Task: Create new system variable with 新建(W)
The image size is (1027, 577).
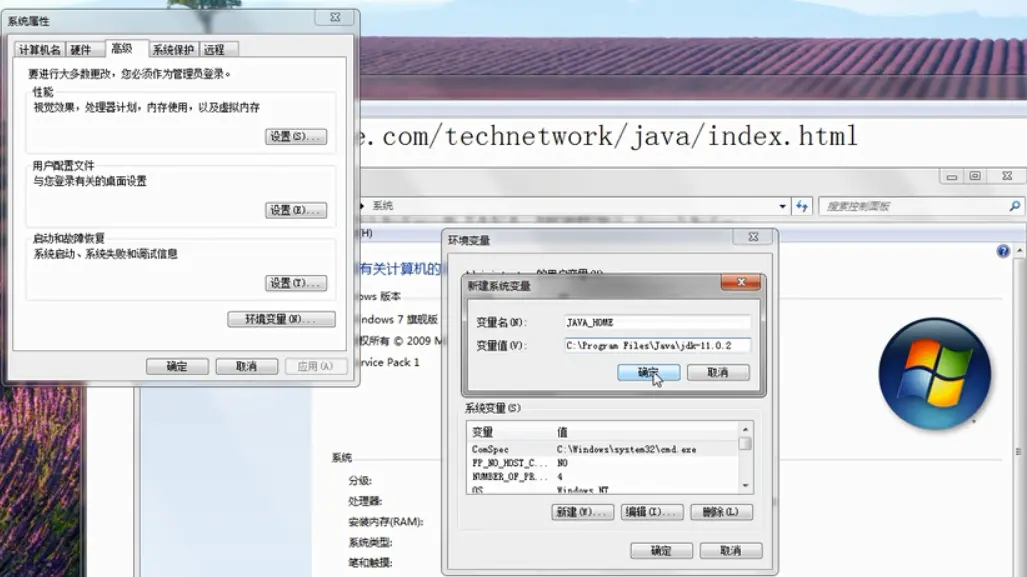Action: coord(582,512)
